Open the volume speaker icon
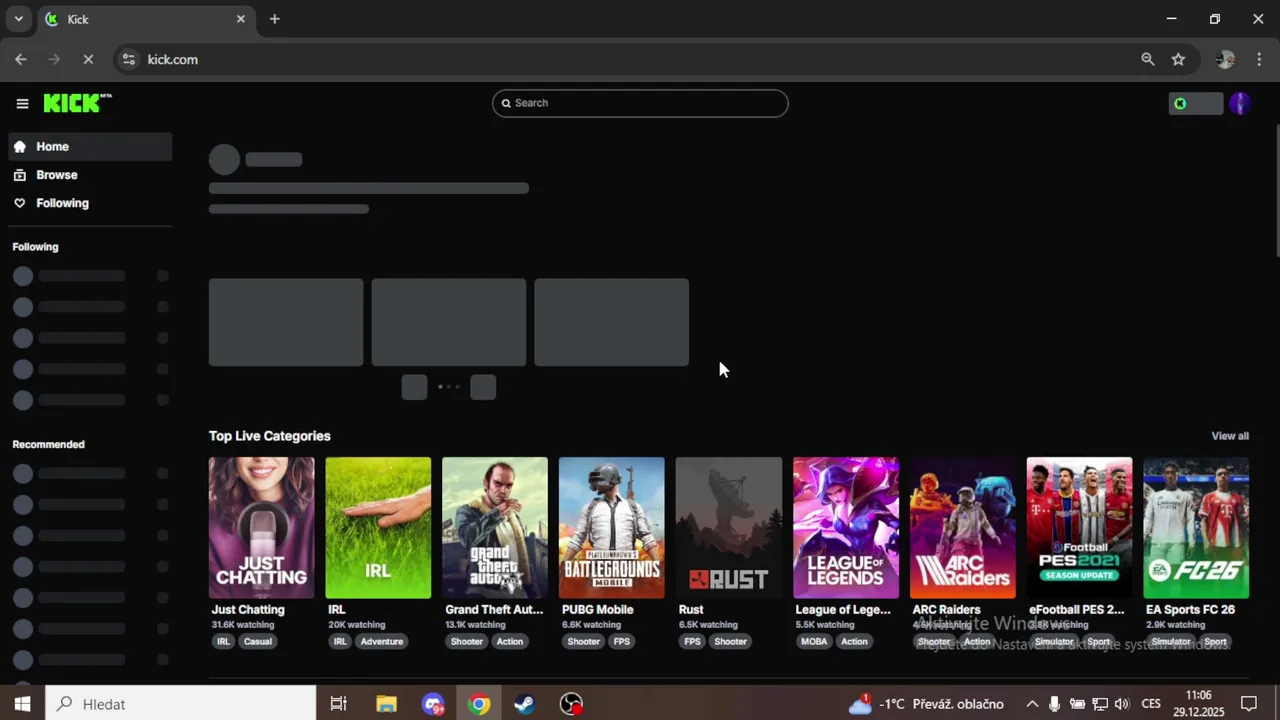The height and width of the screenshot is (720, 1280). pos(1122,704)
